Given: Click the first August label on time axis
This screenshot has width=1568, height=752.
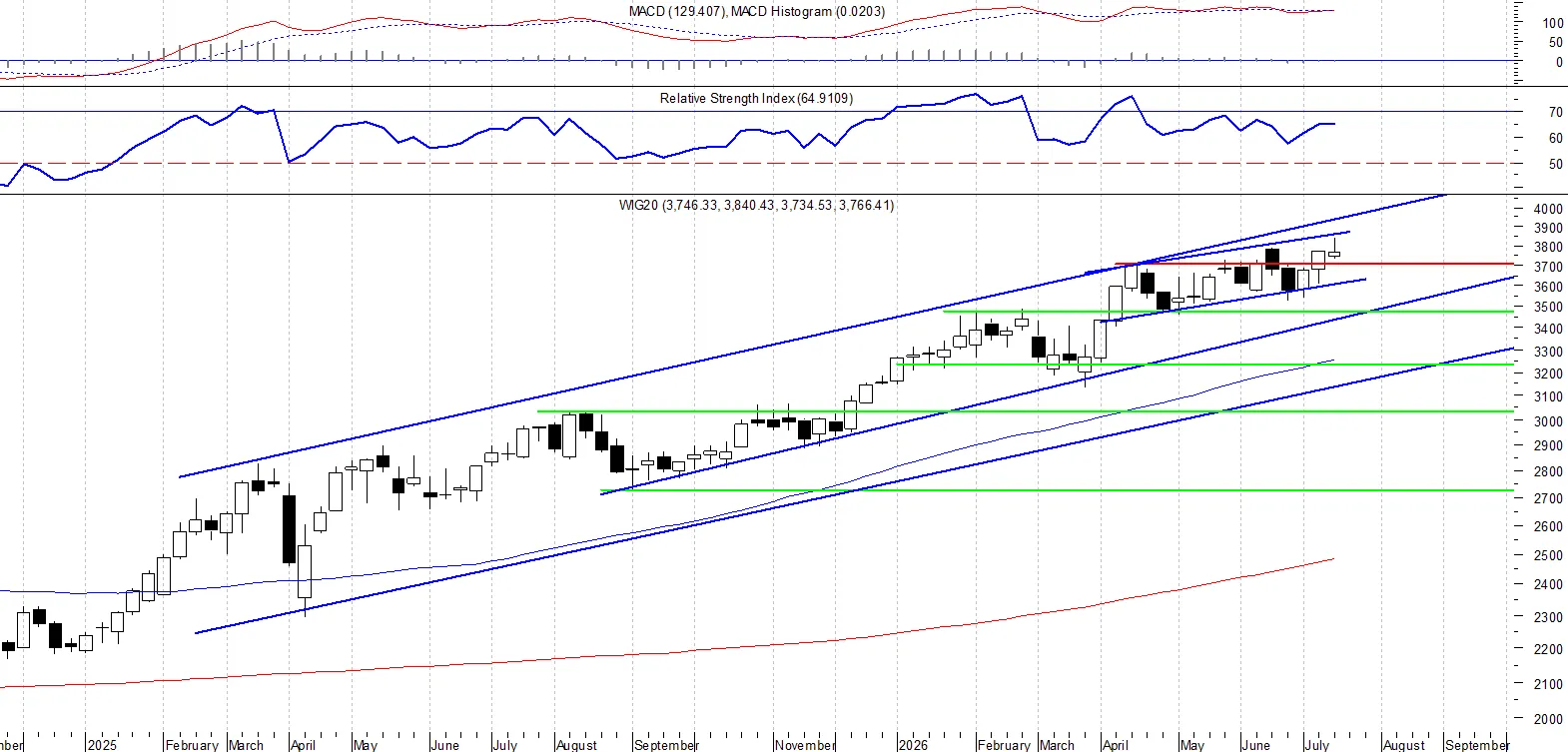Looking at the screenshot, I should click(x=576, y=745).
